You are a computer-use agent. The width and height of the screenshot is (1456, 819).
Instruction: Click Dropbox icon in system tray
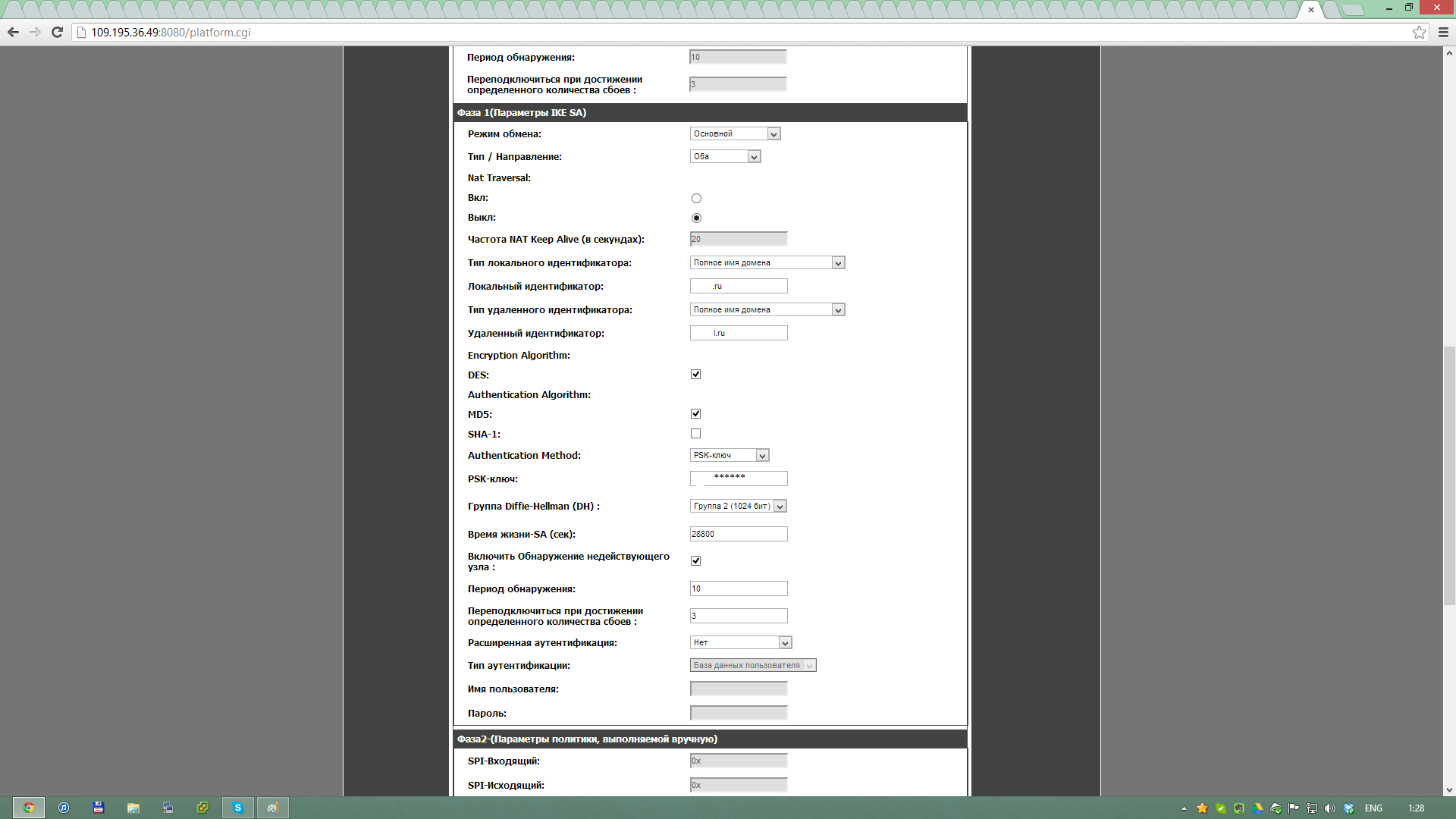click(x=1348, y=808)
